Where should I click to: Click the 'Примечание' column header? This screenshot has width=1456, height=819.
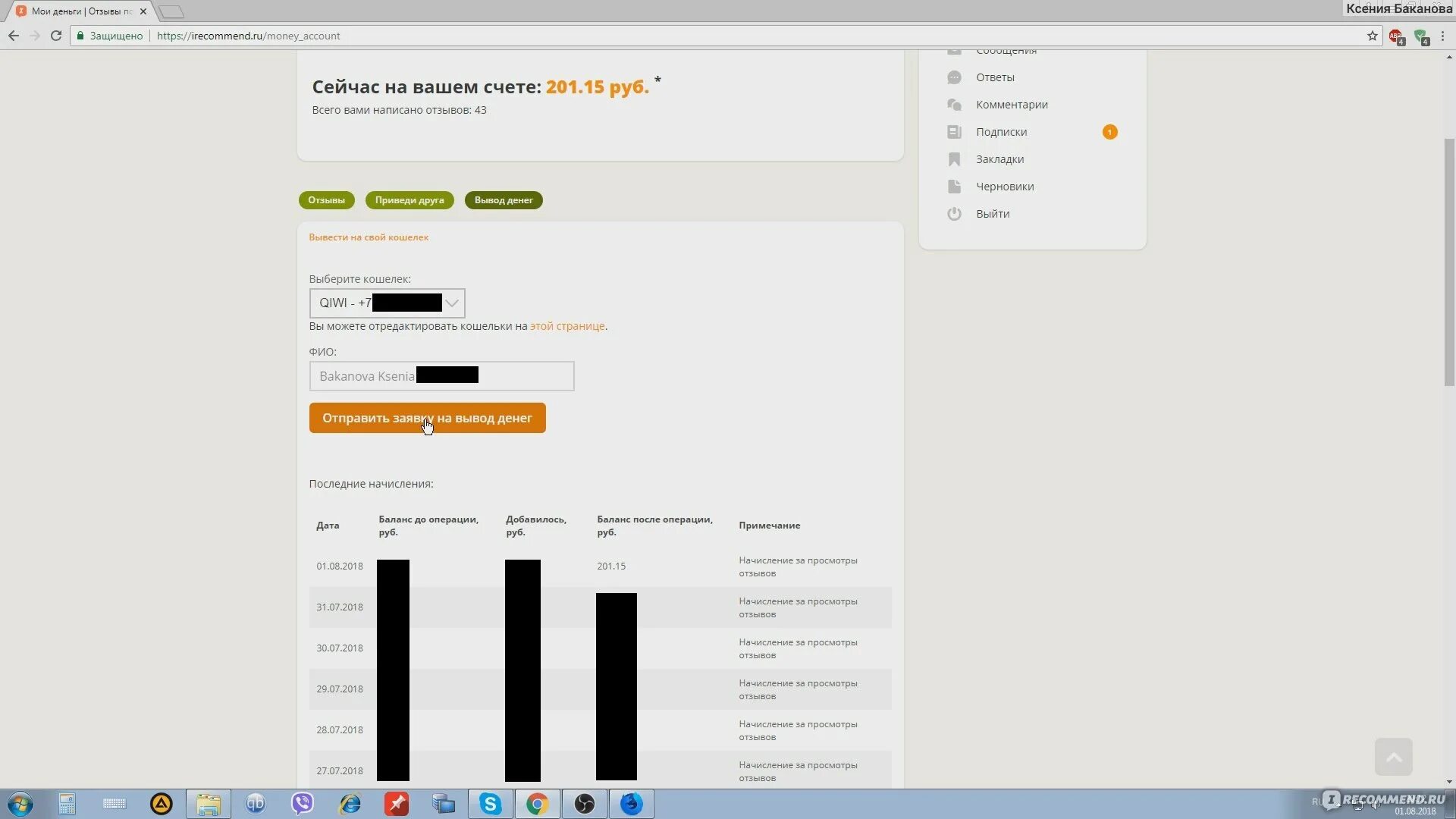pos(769,526)
